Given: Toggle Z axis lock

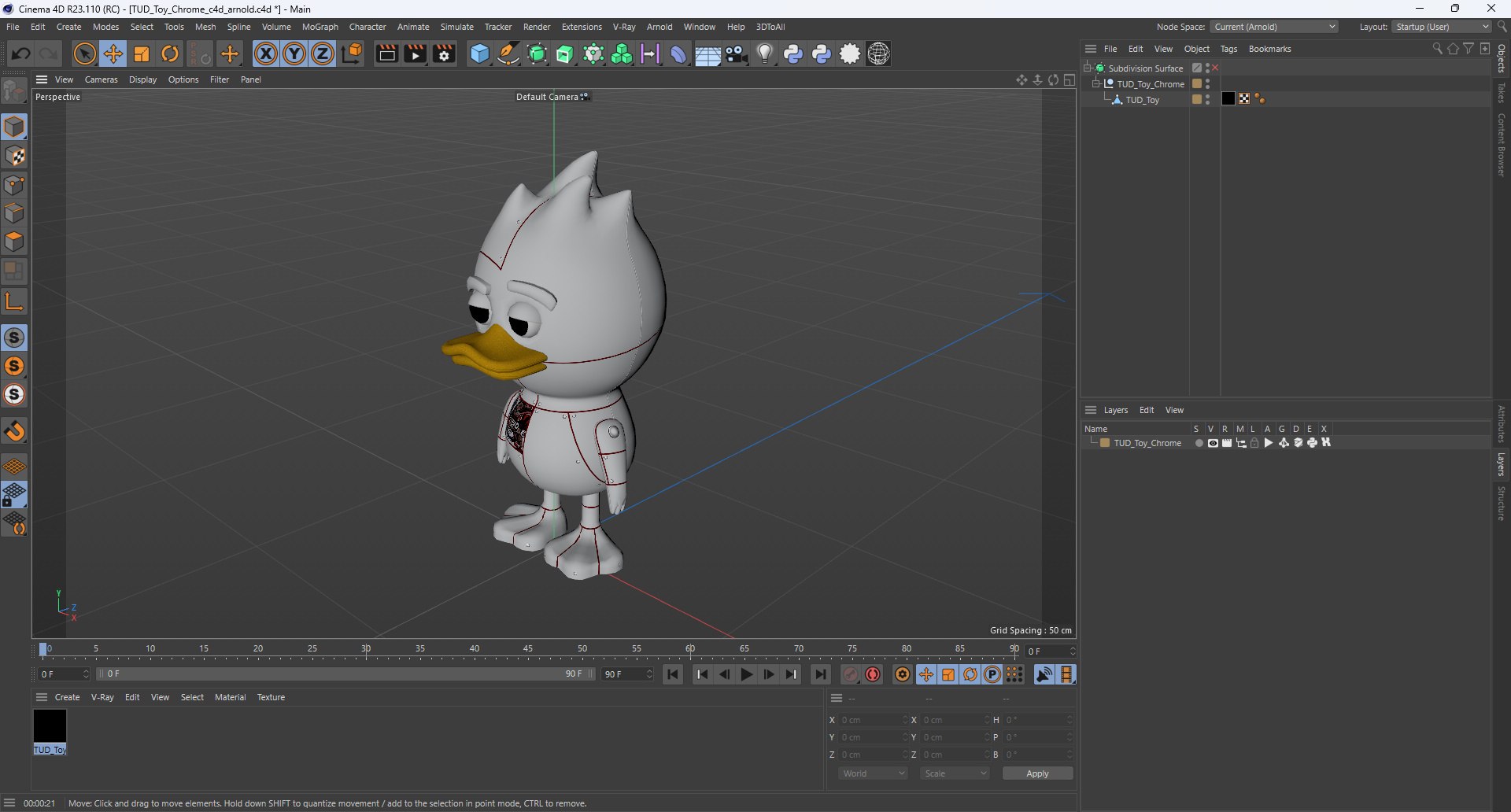Looking at the screenshot, I should (323, 54).
